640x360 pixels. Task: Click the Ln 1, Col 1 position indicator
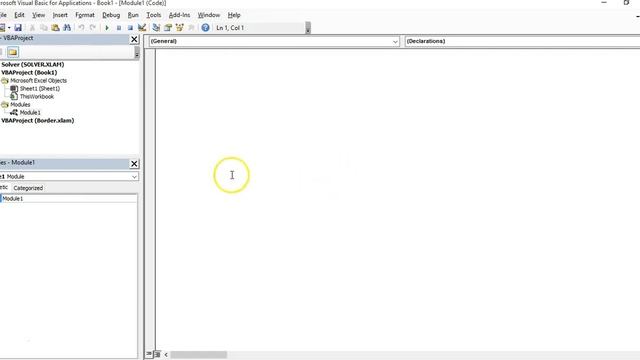coord(230,28)
